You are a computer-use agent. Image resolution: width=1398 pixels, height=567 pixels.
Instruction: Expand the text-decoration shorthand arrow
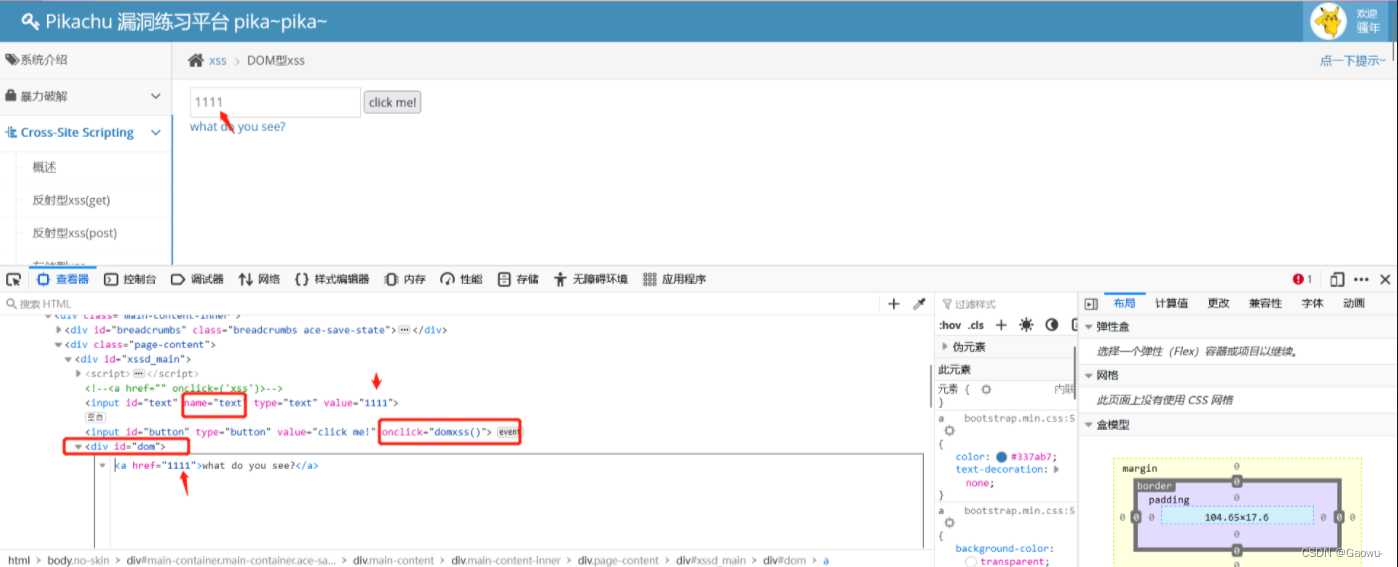click(x=1057, y=469)
